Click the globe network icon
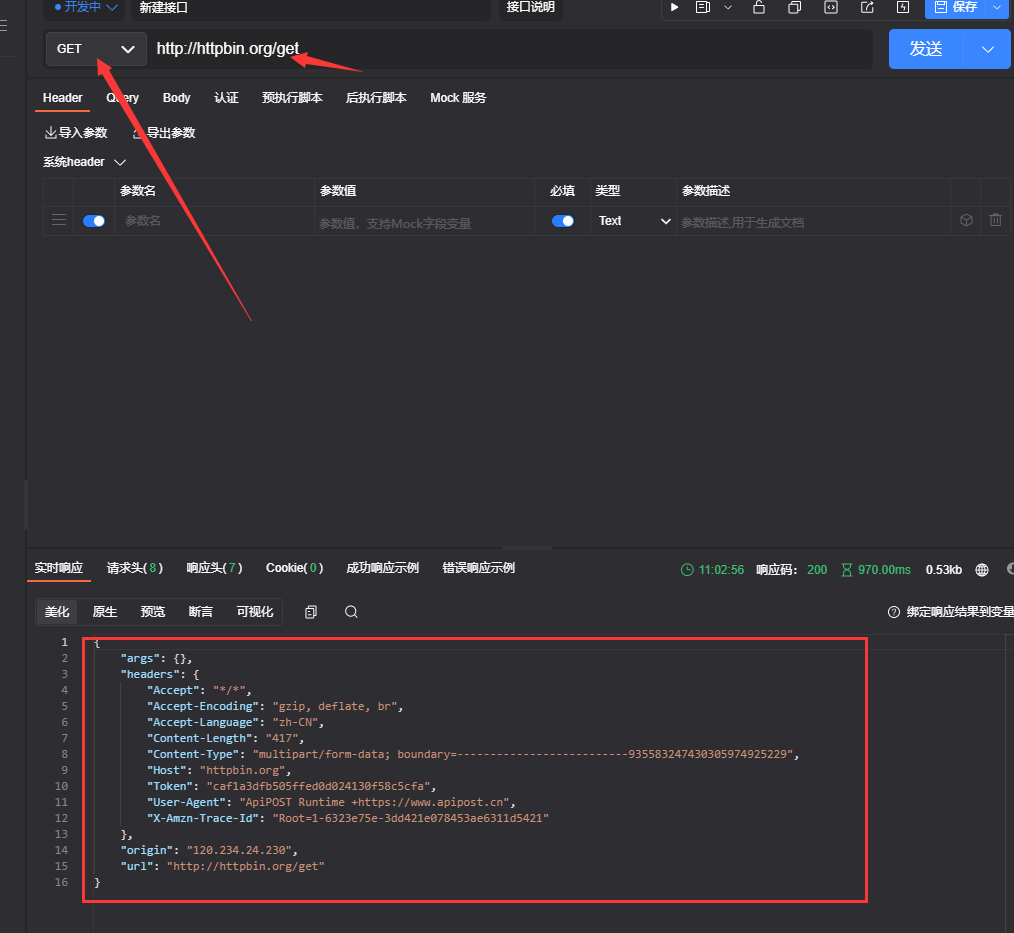 click(982, 570)
